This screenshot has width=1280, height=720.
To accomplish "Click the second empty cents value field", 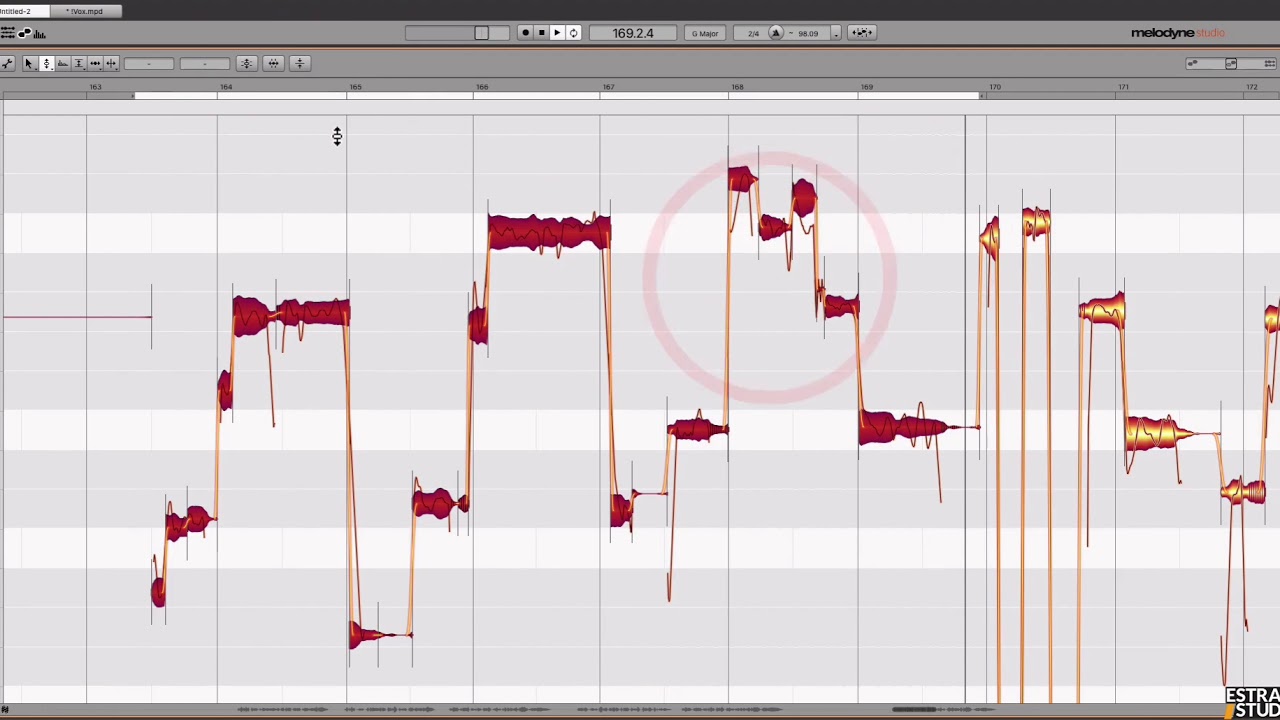I will click(205, 64).
